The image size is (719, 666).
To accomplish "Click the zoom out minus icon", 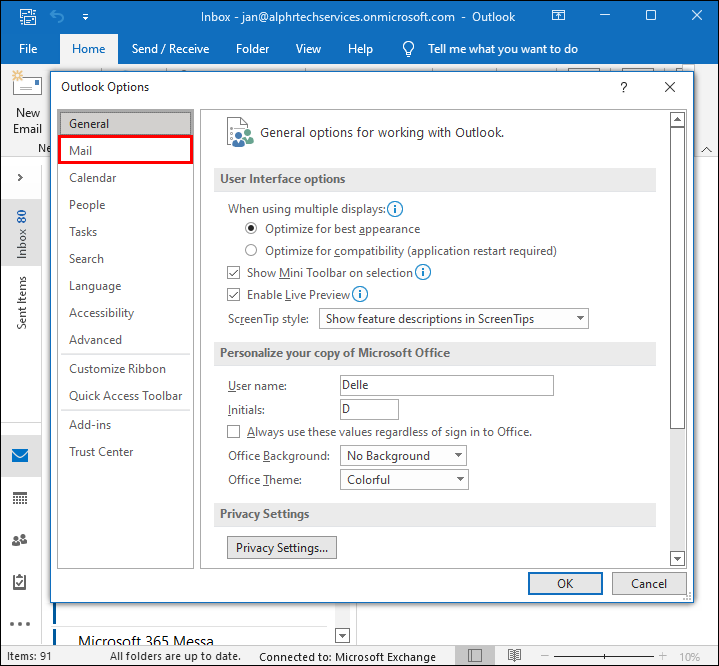I will [545, 656].
